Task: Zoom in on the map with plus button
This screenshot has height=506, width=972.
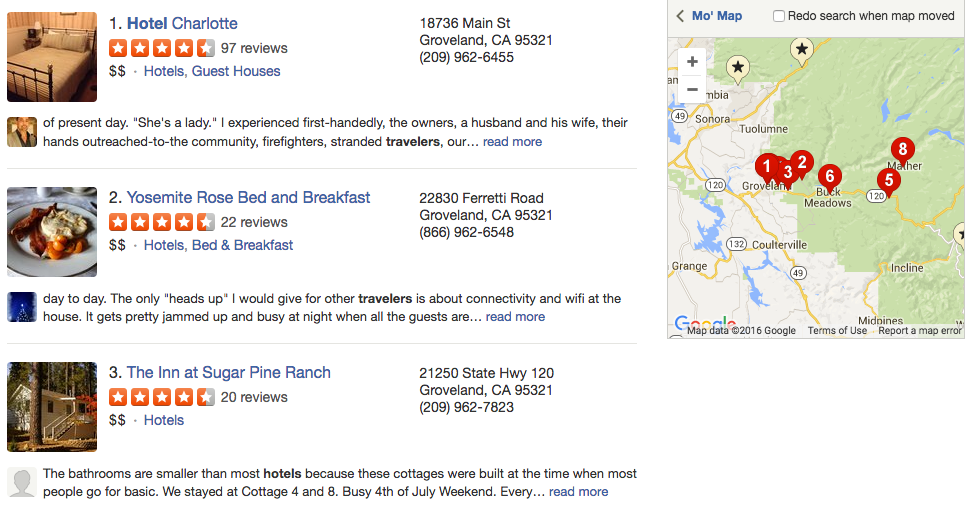Action: pyautogui.click(x=692, y=61)
